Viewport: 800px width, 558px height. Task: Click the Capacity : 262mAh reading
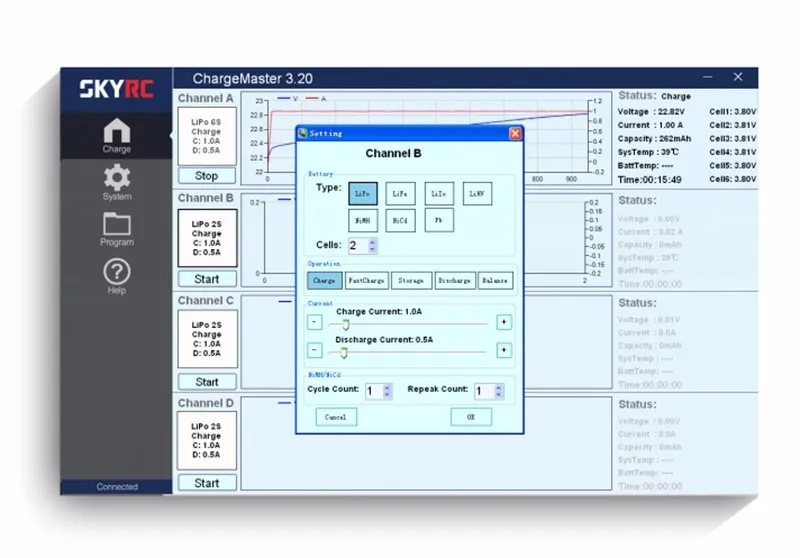pos(654,138)
